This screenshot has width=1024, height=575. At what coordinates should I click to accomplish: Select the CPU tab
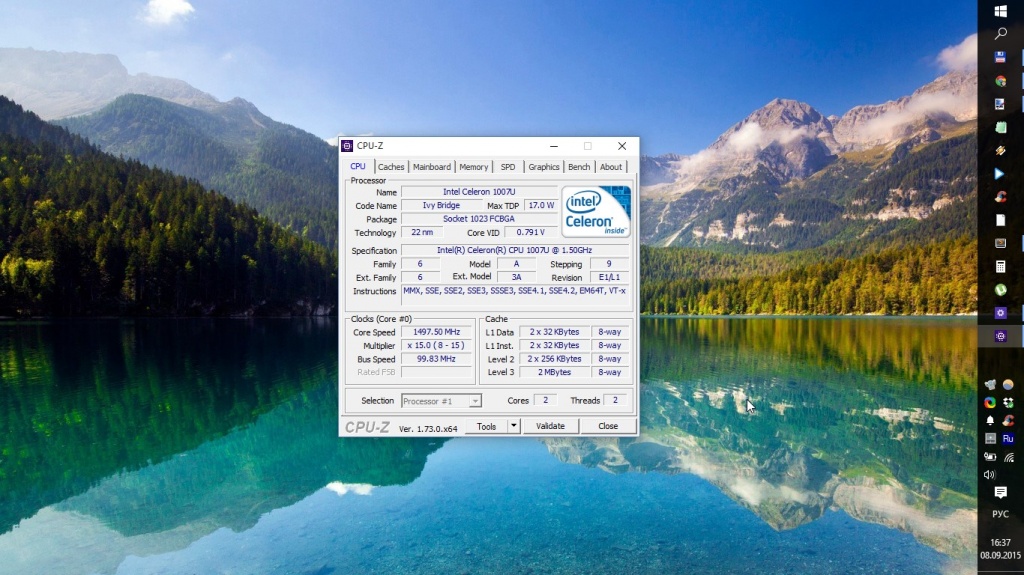(x=358, y=167)
